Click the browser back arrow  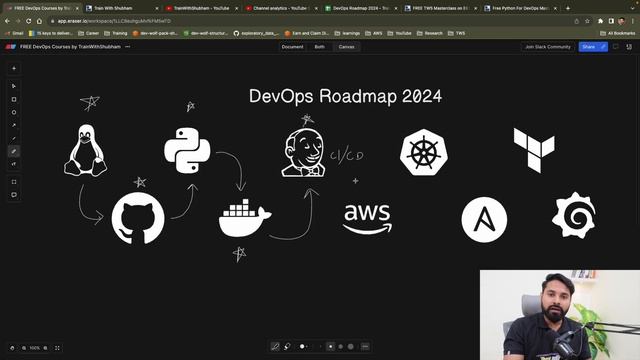7,21
